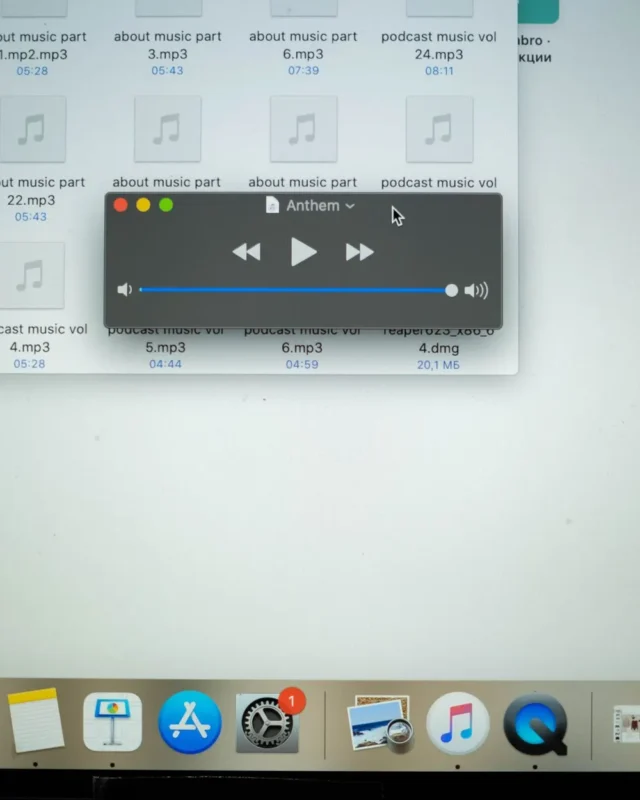This screenshot has width=640, height=800.
Task: Open the App Store in Dock
Action: click(x=190, y=722)
